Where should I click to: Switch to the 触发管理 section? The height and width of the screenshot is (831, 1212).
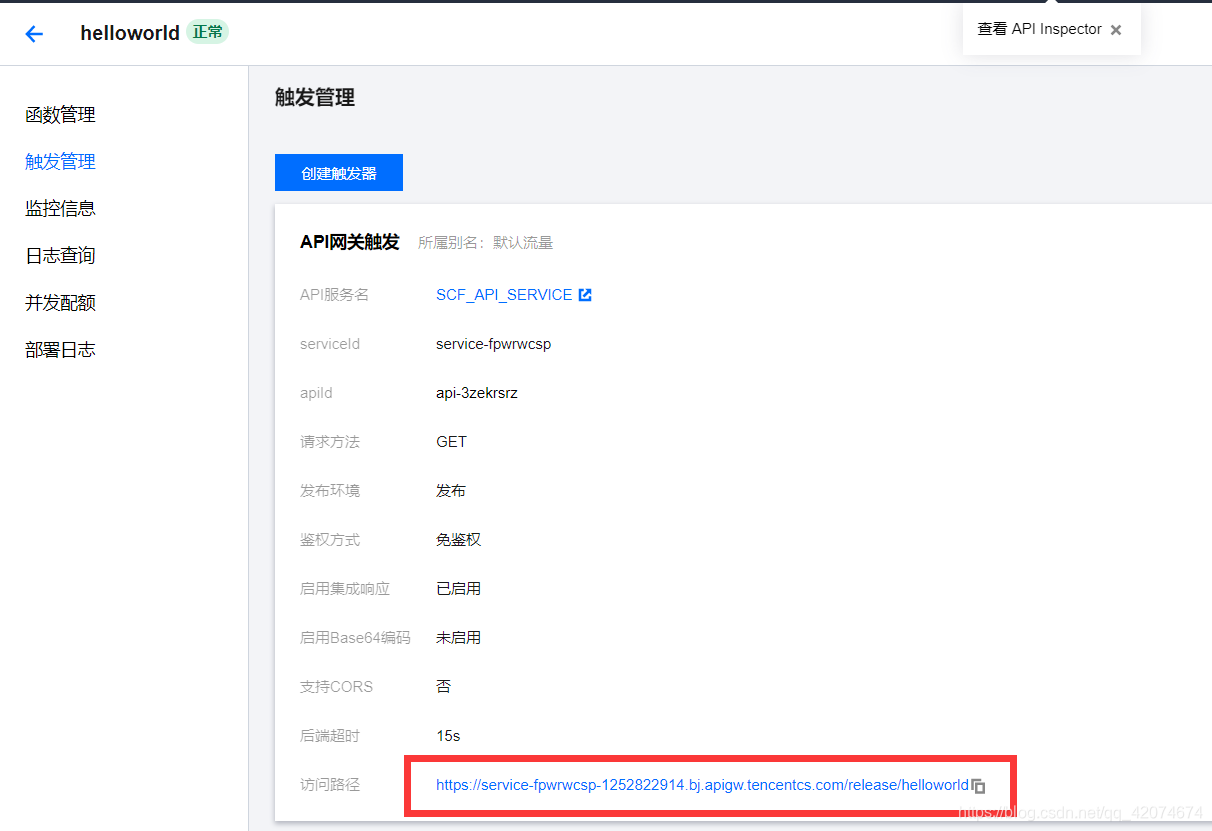pyautogui.click(x=62, y=161)
